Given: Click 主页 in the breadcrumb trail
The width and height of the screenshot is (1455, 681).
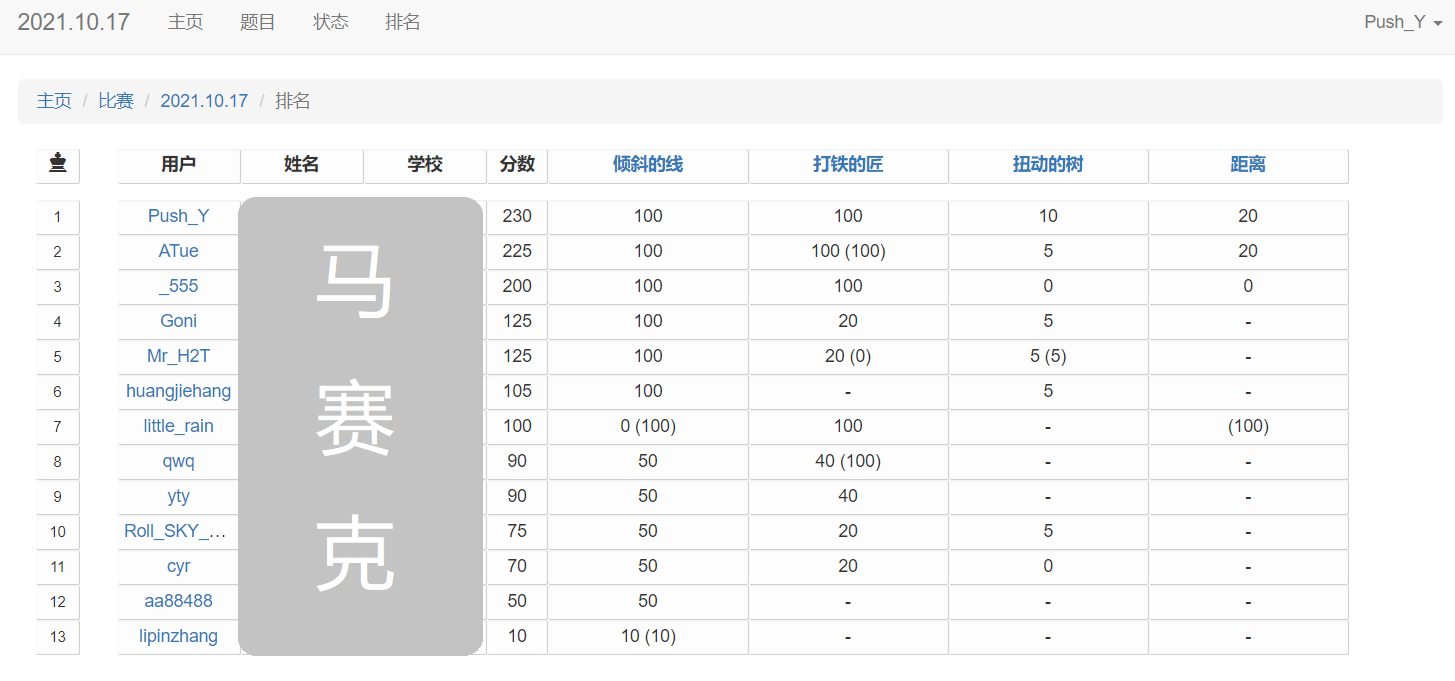Looking at the screenshot, I should coord(54,101).
